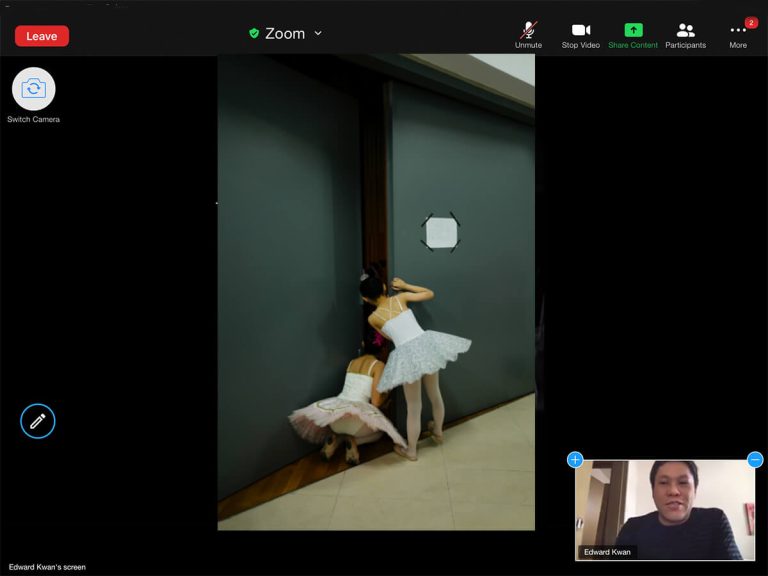Open the pencil annotation tool
Screen dimensions: 768x576
coord(38,421)
